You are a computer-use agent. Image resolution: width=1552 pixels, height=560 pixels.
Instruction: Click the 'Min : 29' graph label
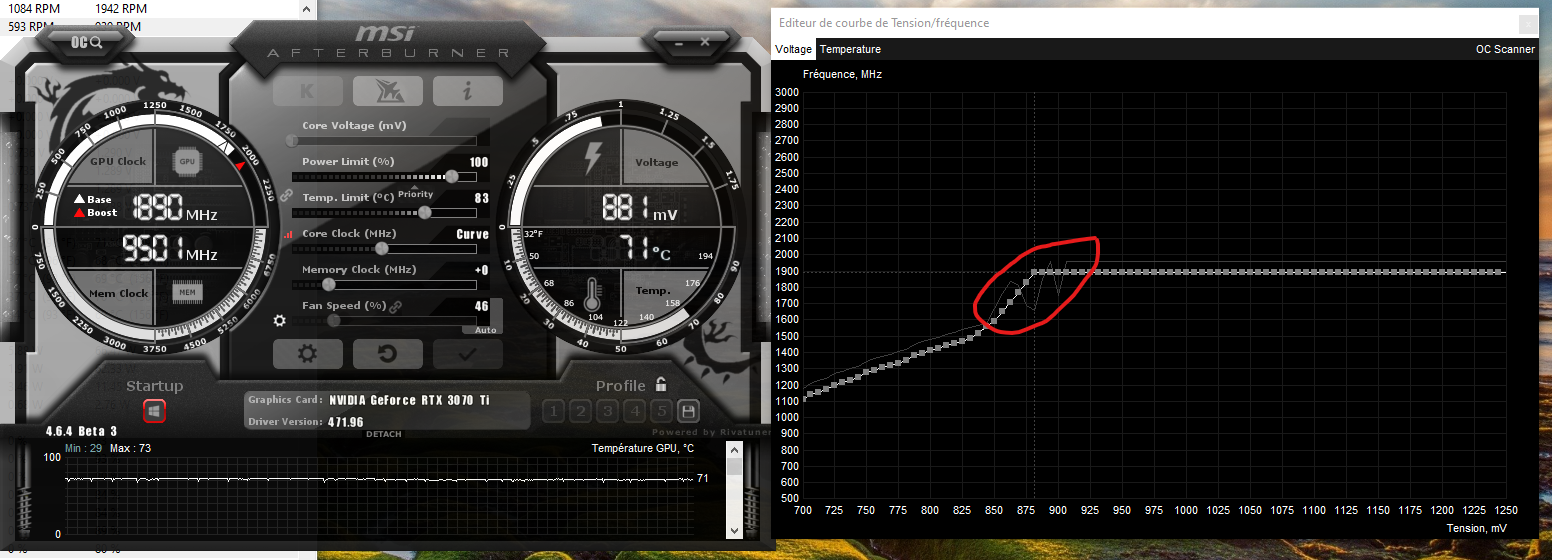click(83, 448)
